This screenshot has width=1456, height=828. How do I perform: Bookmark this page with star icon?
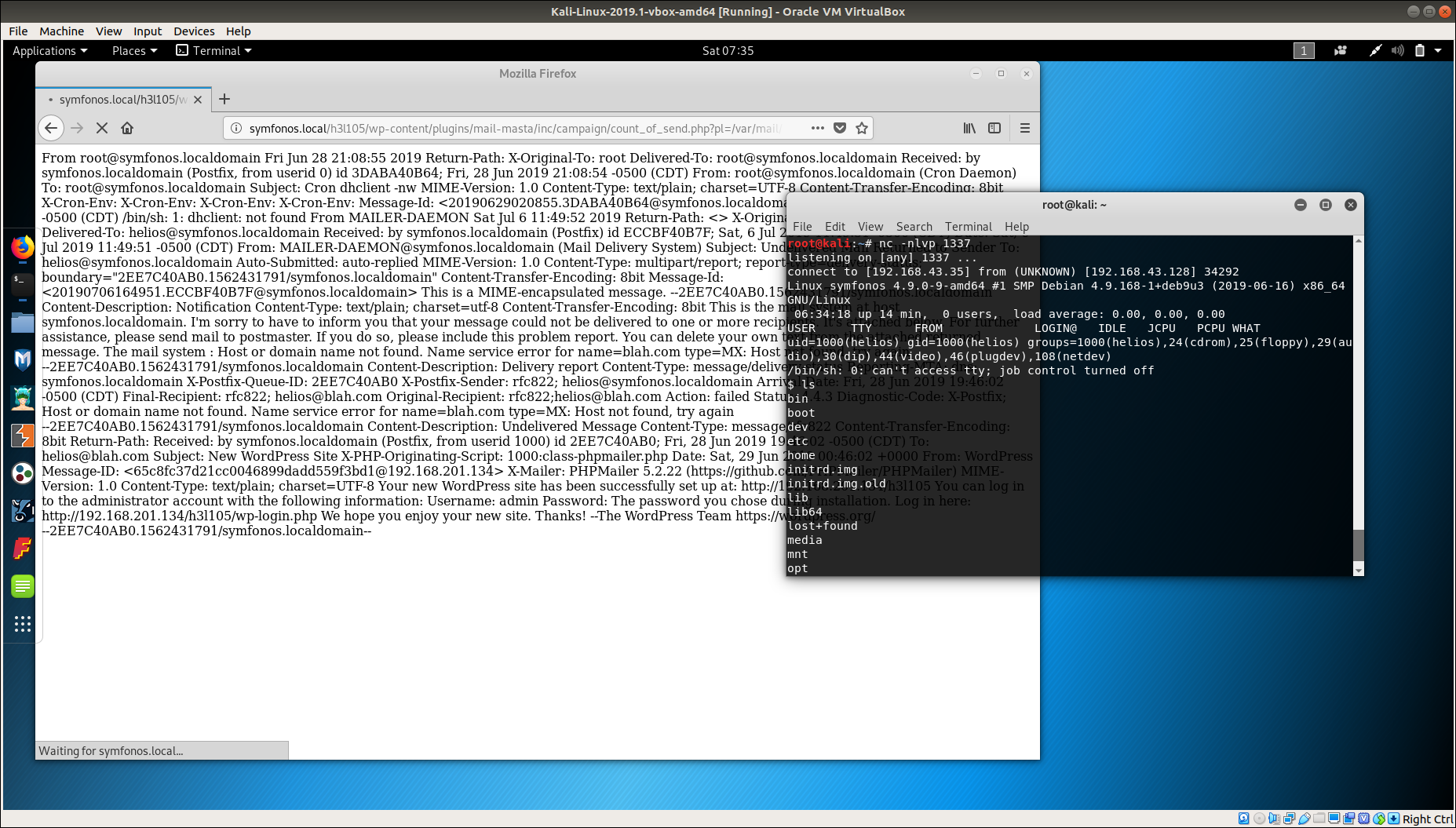862,128
